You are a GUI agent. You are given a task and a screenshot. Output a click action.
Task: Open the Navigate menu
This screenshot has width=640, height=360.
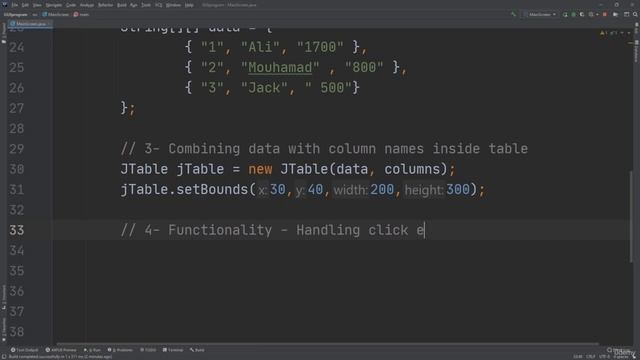pos(53,5)
